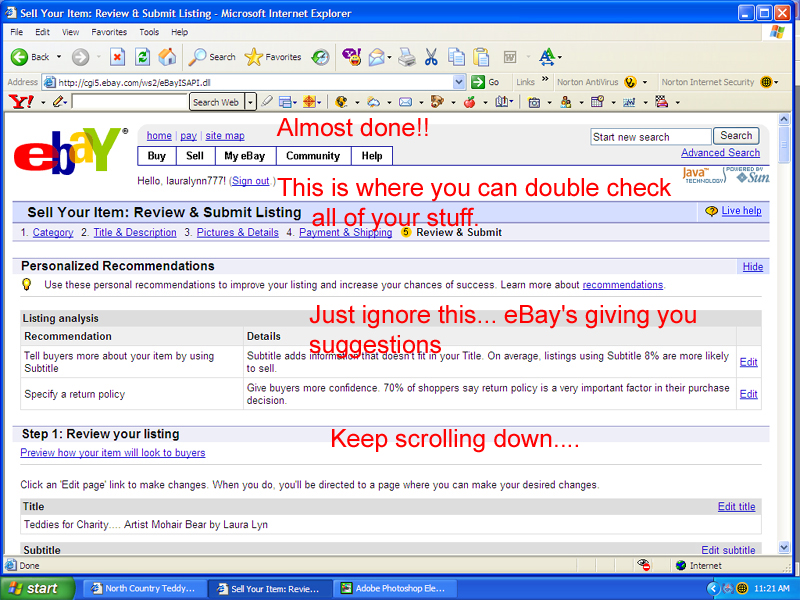Click the Print icon in the toolbar
Image resolution: width=800 pixels, height=600 pixels.
point(407,57)
